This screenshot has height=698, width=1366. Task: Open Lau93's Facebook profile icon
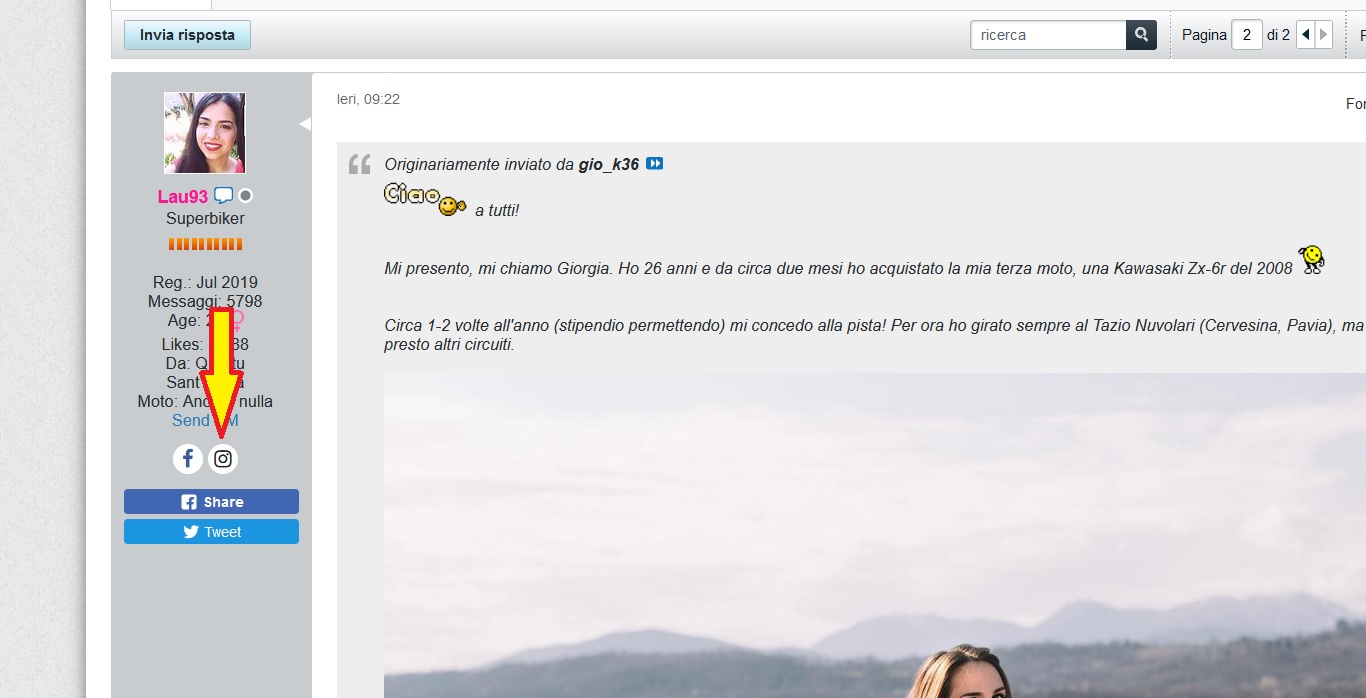(x=188, y=459)
